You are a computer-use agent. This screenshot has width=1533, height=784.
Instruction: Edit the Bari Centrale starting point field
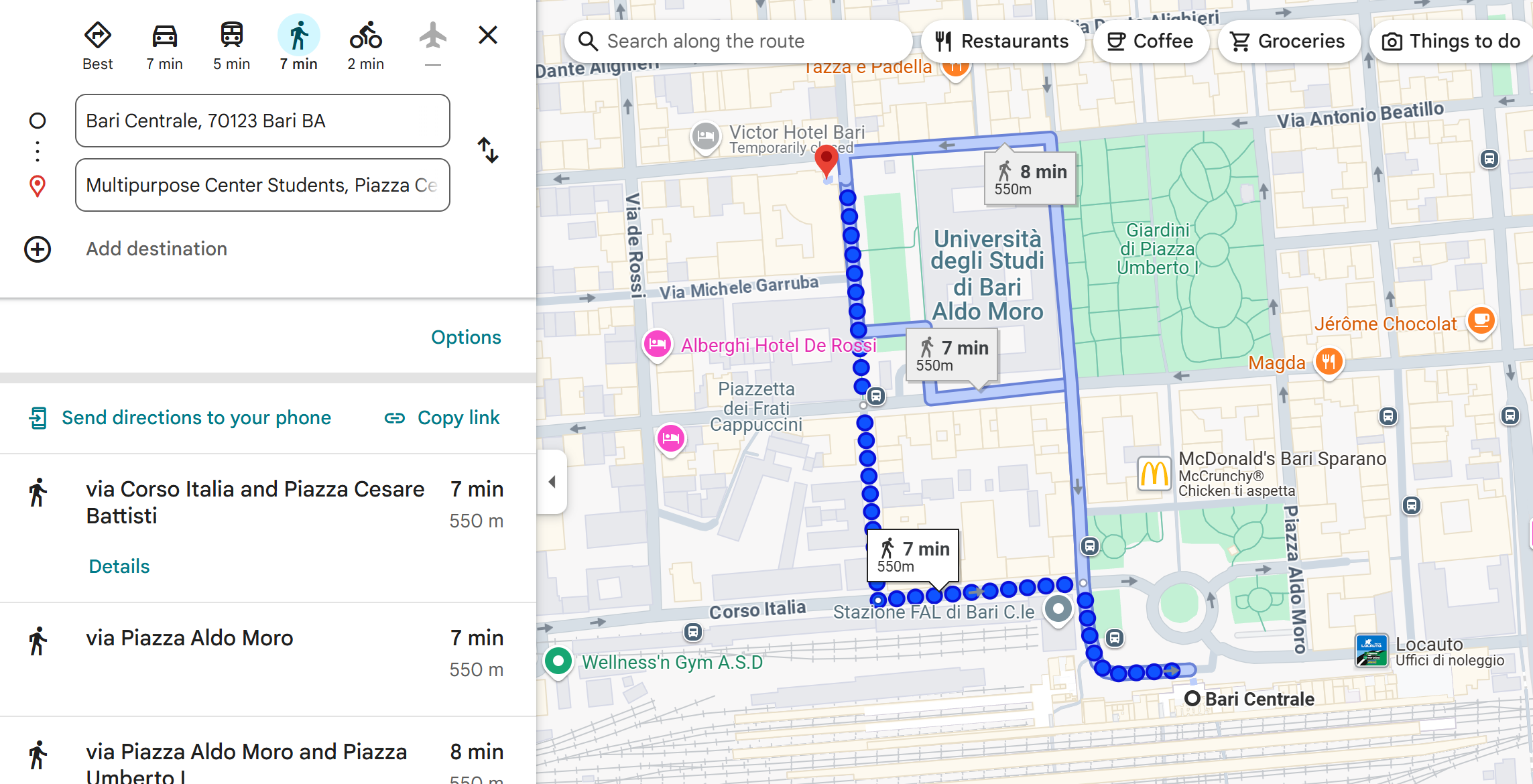pyautogui.click(x=263, y=121)
